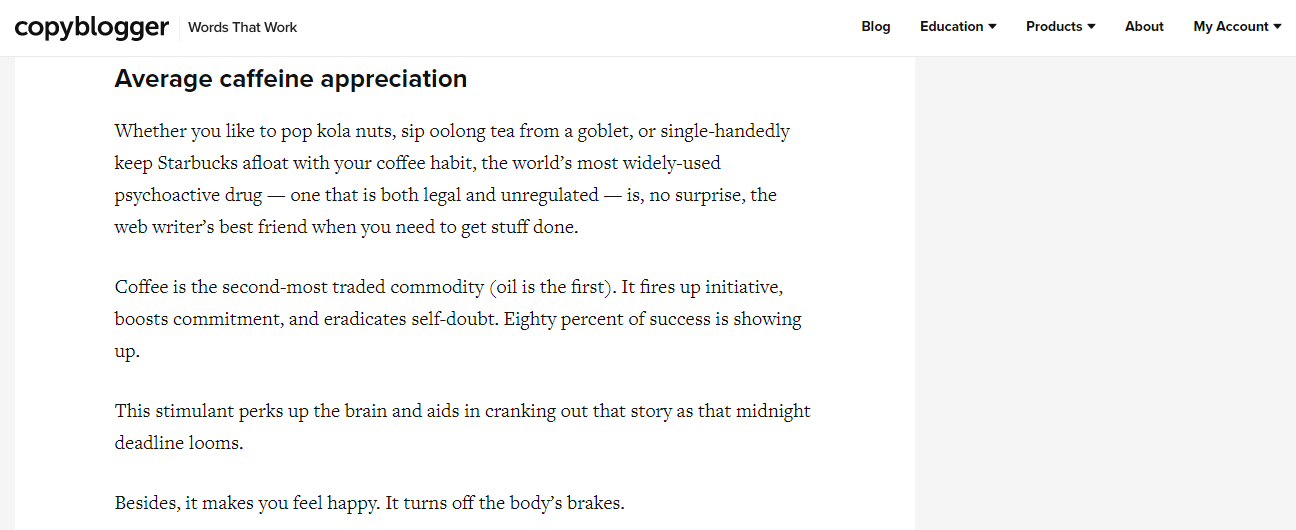This screenshot has width=1296, height=530.
Task: Expand the My Account dropdown arrow
Action: point(1277,27)
